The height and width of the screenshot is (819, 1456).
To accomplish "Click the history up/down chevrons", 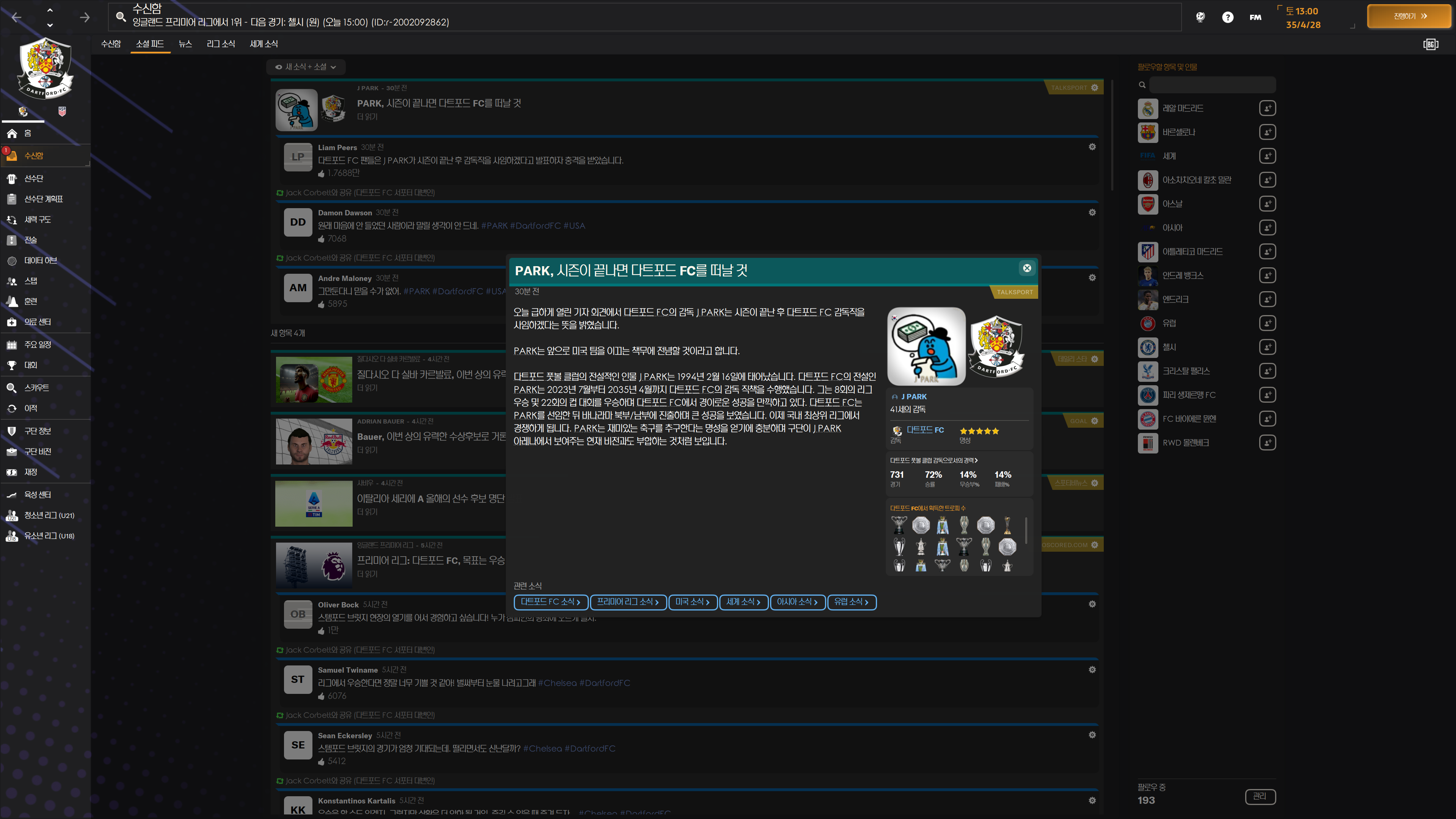I will click(50, 17).
